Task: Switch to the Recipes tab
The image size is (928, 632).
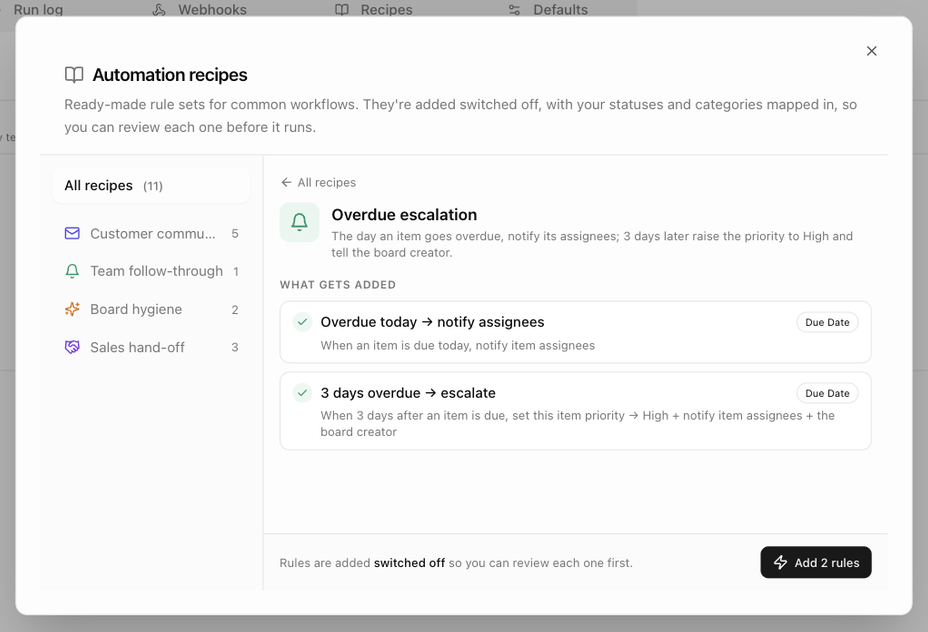Action: 373,9
